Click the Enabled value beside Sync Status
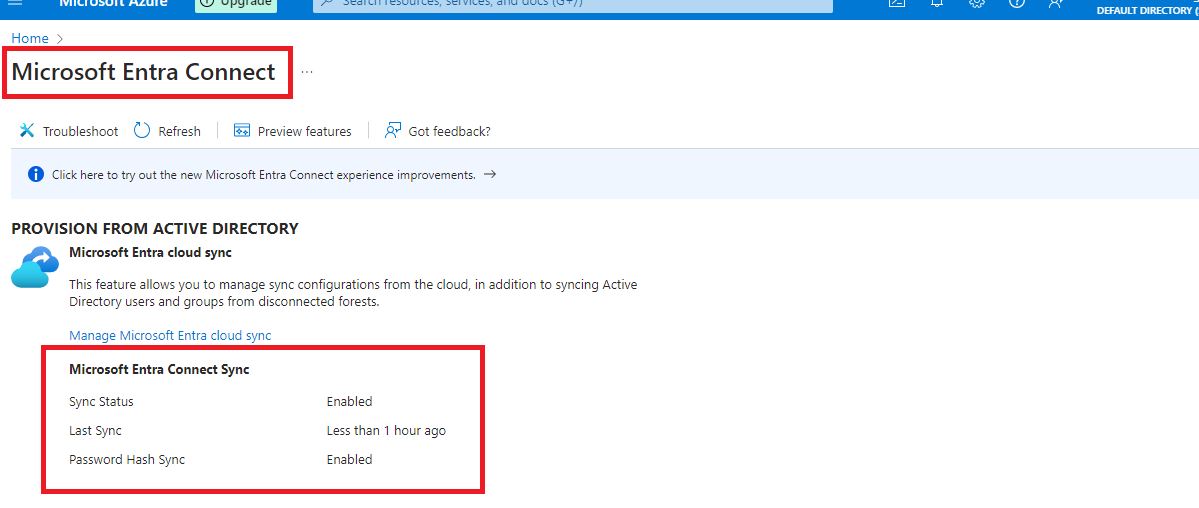This screenshot has height=508, width=1199. (349, 402)
